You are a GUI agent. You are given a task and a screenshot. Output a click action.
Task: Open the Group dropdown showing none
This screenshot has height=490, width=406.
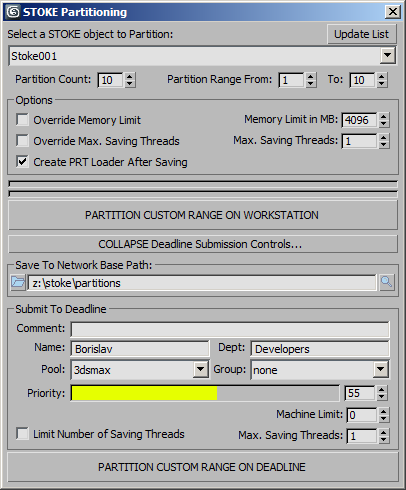pyautogui.click(x=380, y=369)
